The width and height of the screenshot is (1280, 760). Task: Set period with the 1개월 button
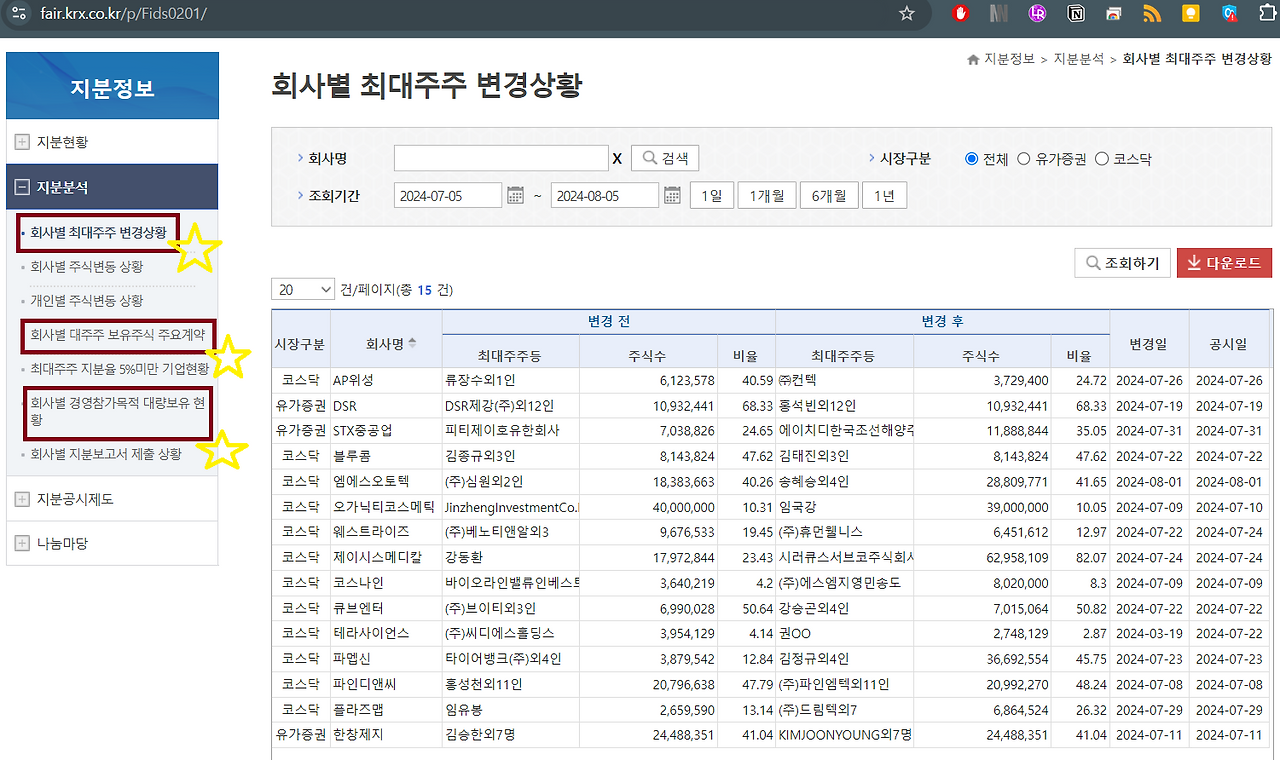coord(767,195)
